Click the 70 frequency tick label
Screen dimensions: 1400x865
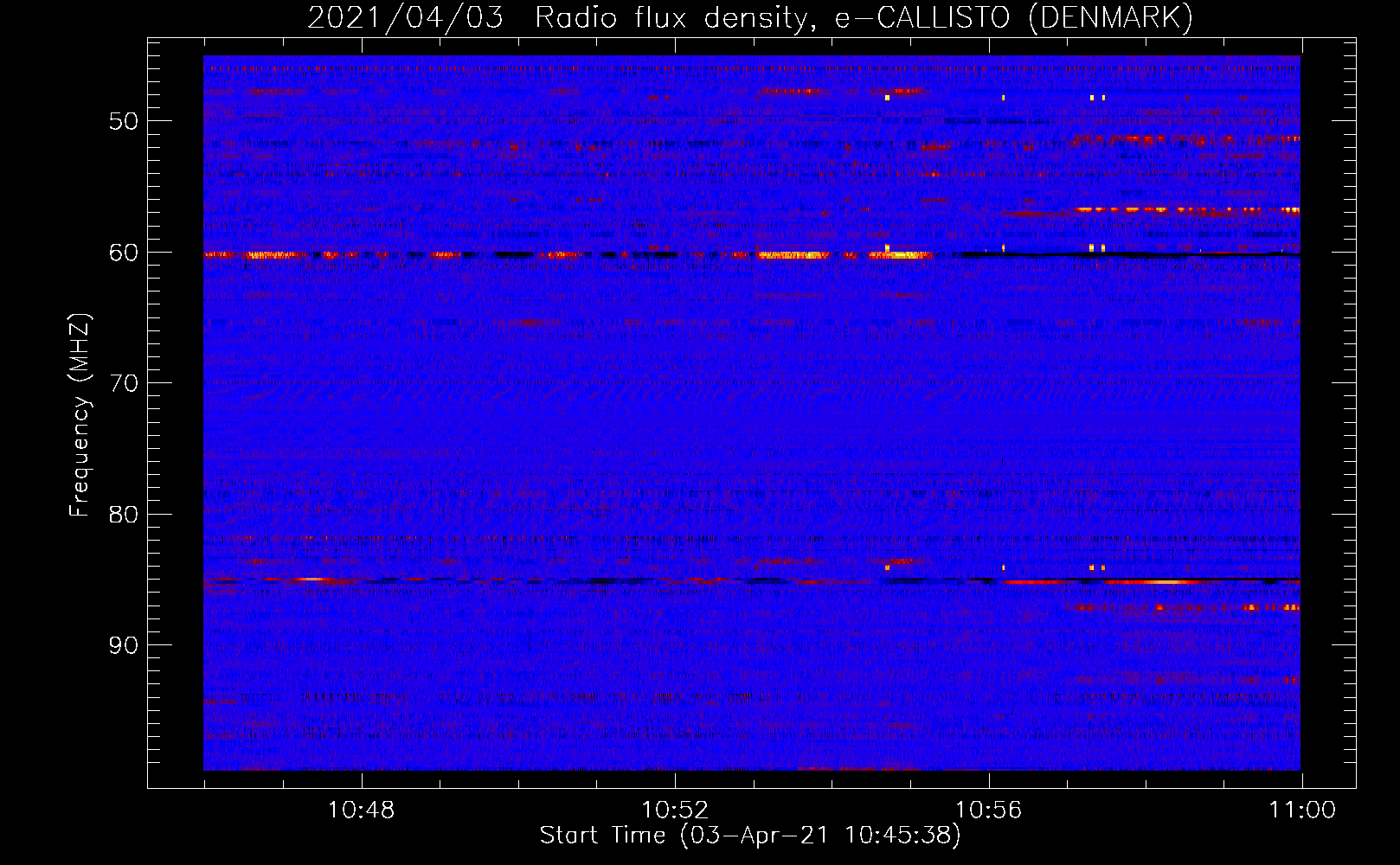124,383
